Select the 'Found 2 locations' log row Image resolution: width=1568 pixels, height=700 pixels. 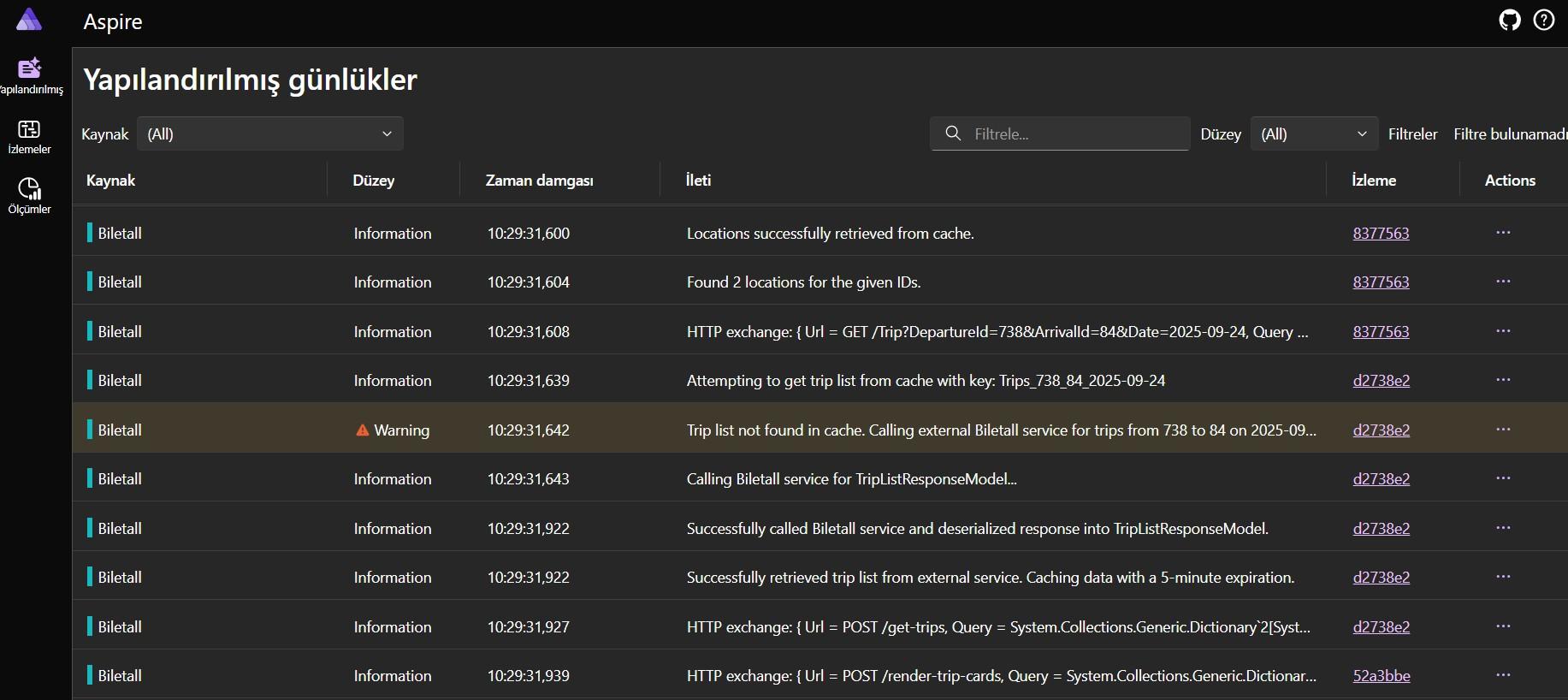click(803, 282)
